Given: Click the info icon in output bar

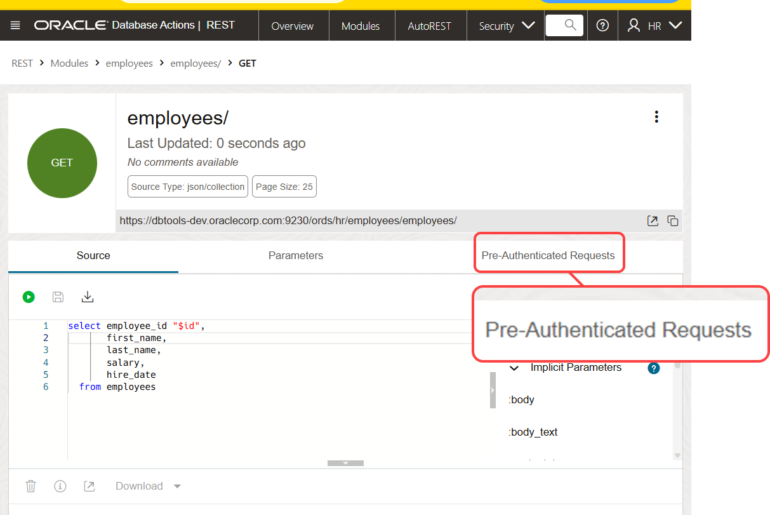Looking at the screenshot, I should click(60, 486).
